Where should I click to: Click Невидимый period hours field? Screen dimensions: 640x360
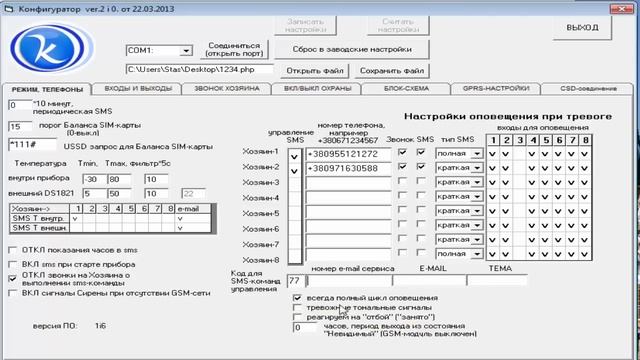click(304, 327)
